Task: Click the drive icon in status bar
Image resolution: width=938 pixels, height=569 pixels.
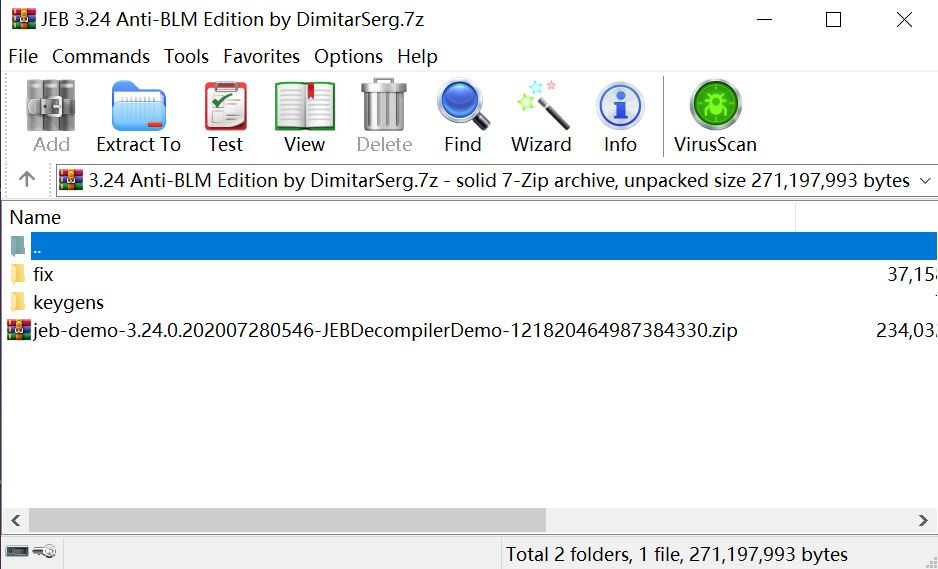Action: click(16, 551)
